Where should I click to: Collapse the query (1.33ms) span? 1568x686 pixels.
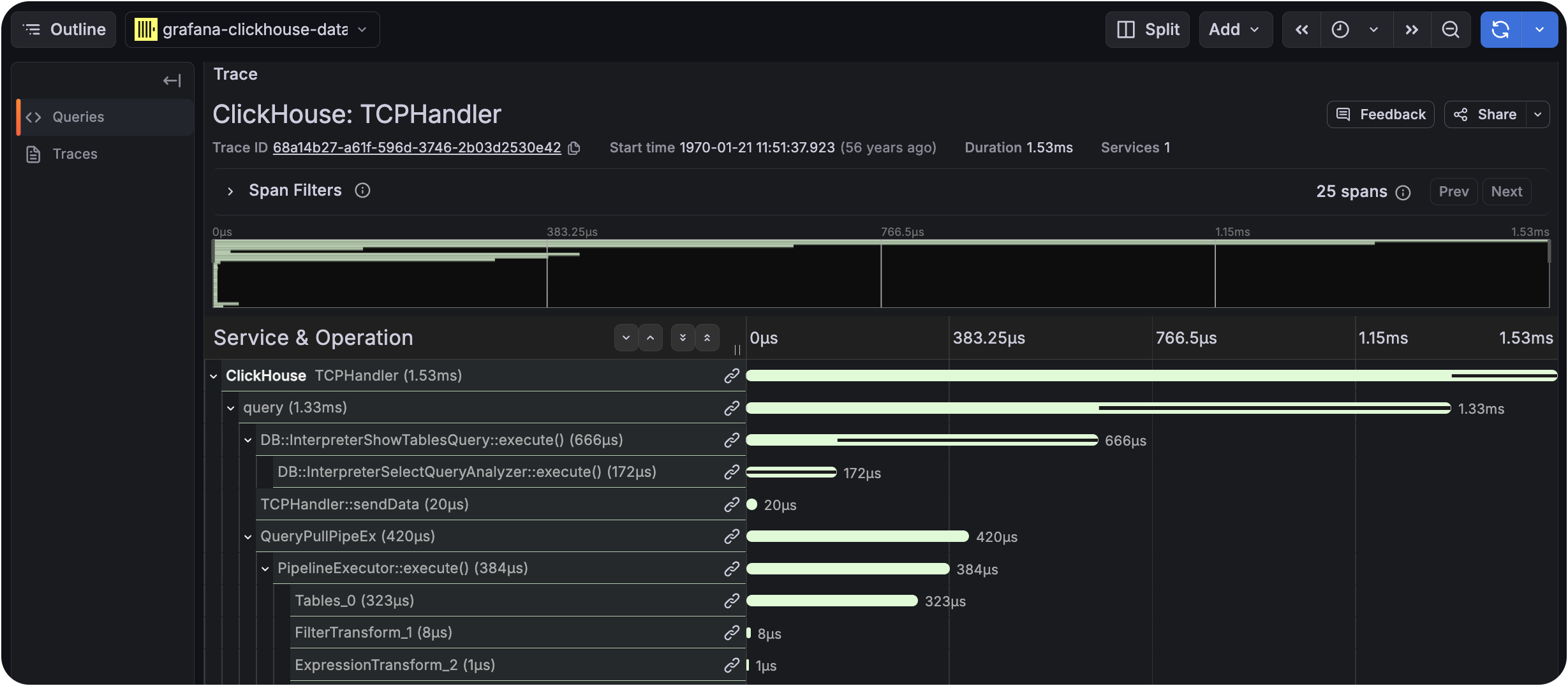click(231, 408)
